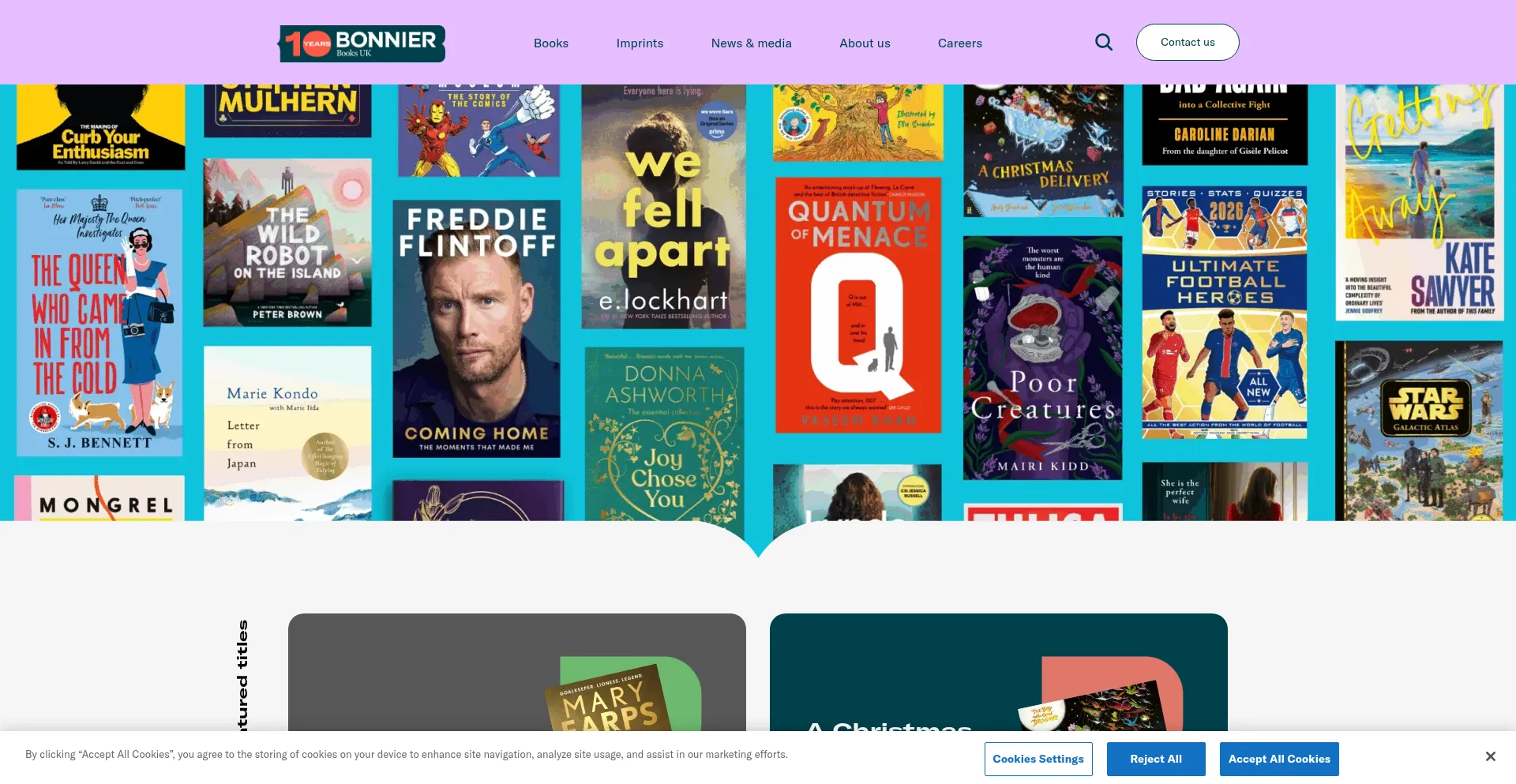
Task: Select the We Fell Apart book cover
Action: tap(663, 206)
